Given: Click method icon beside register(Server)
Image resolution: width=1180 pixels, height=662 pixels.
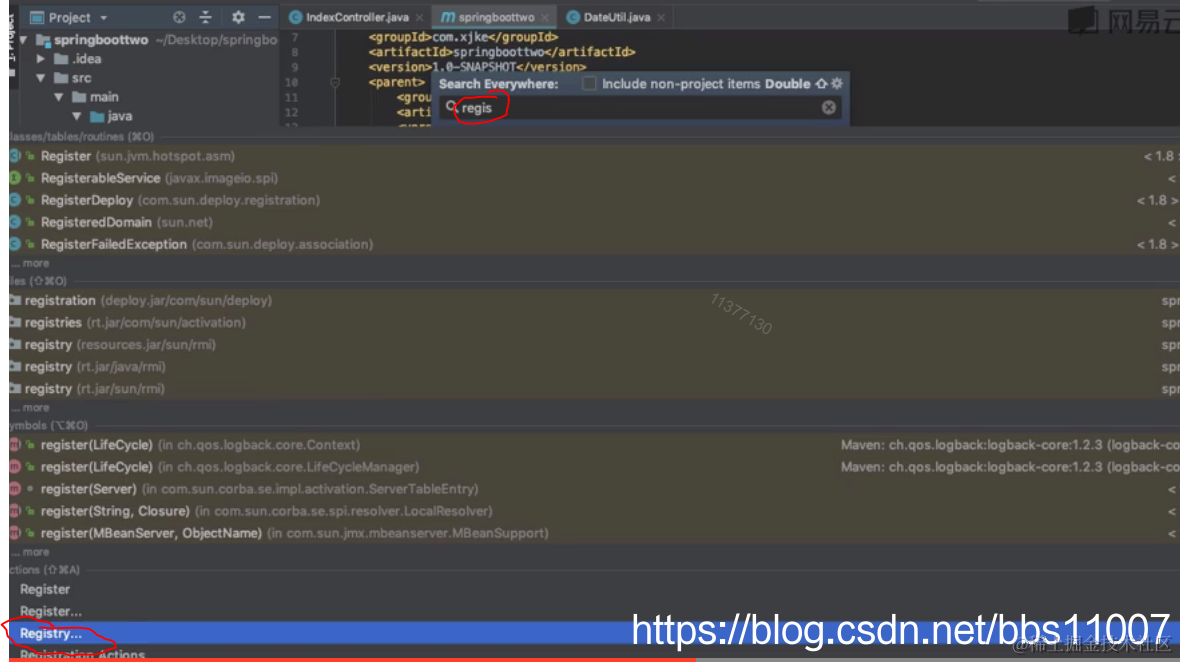Looking at the screenshot, I should click(x=15, y=489).
